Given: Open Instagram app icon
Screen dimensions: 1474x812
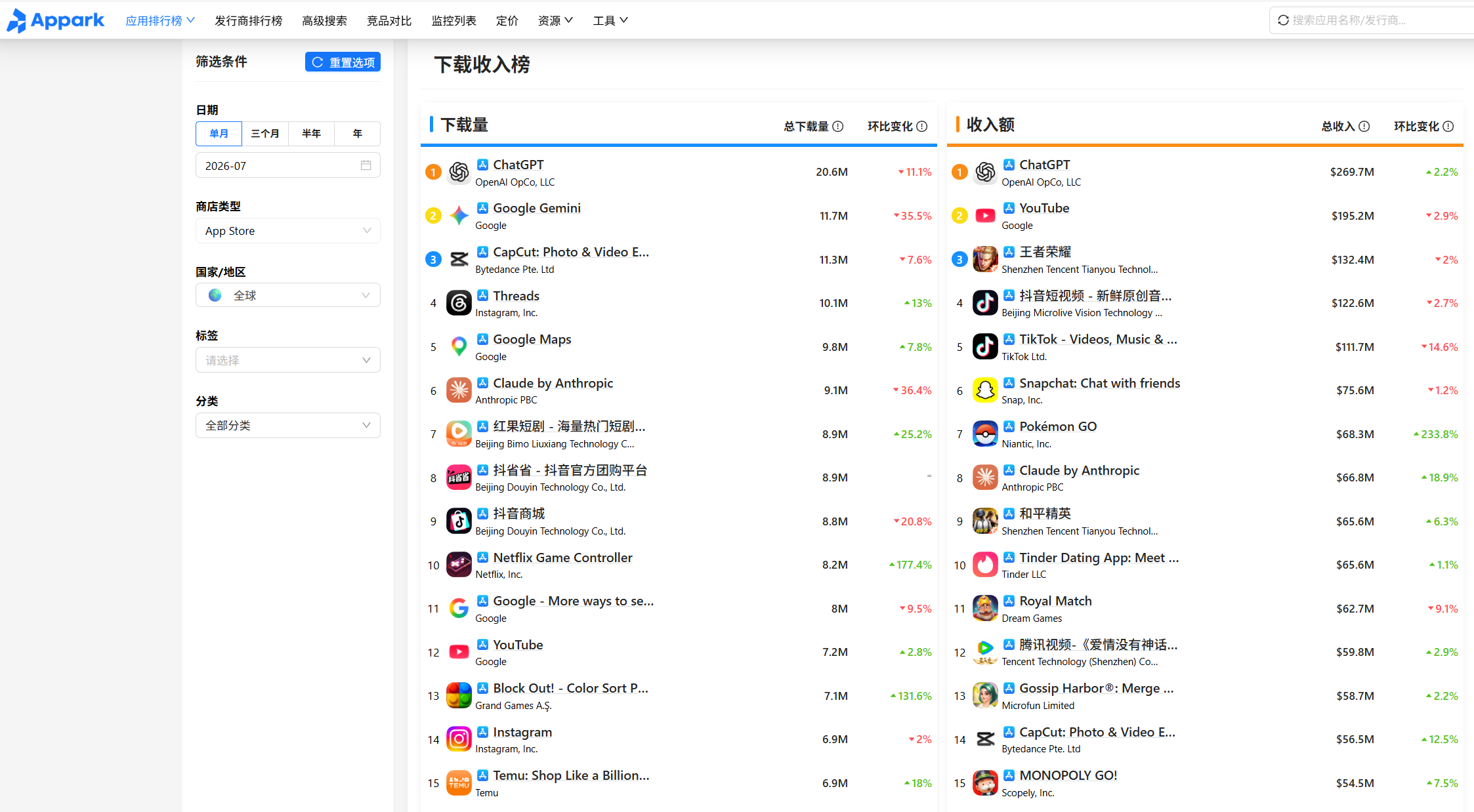Looking at the screenshot, I should click(x=459, y=739).
